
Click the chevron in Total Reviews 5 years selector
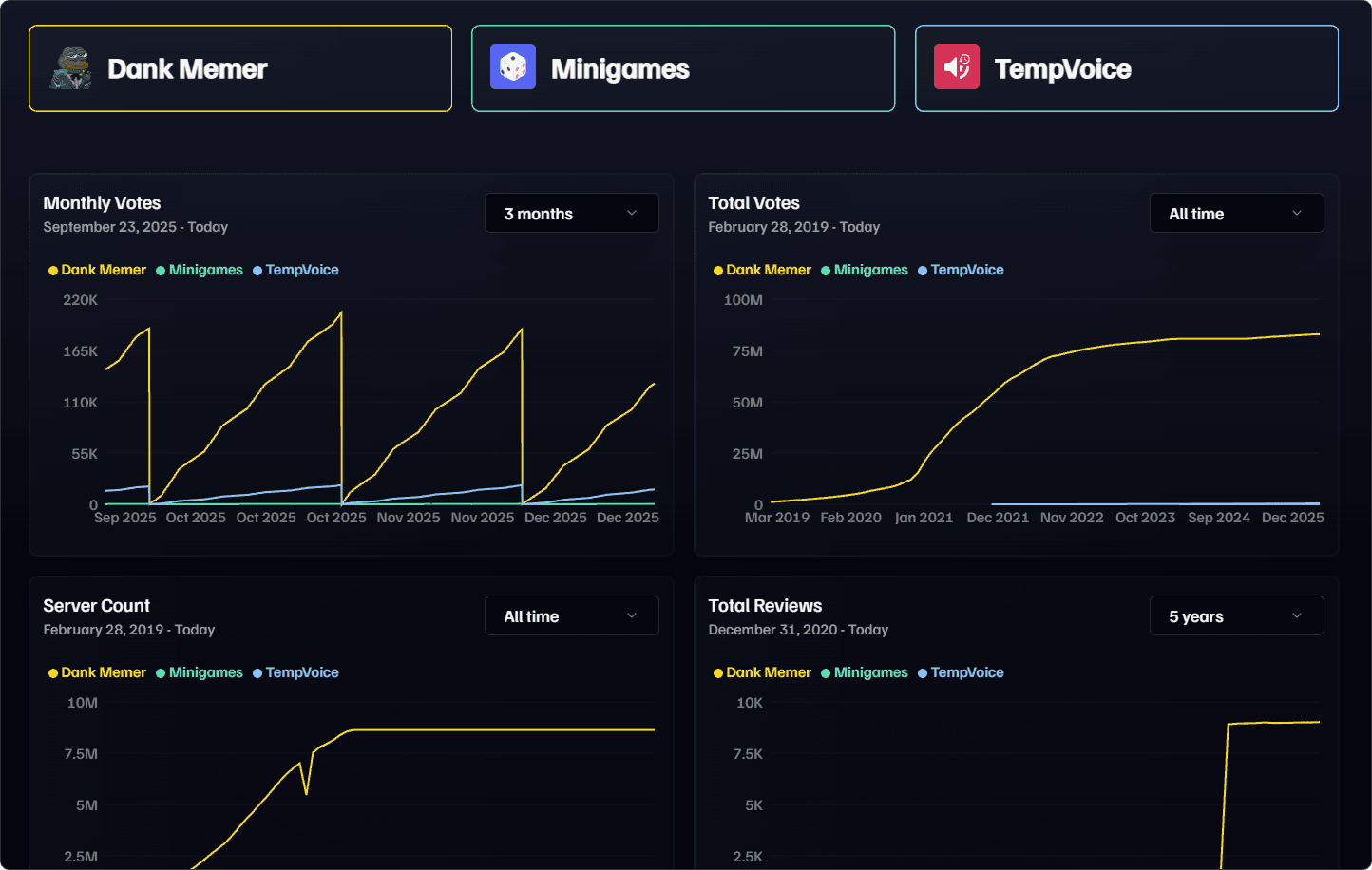(x=1297, y=615)
